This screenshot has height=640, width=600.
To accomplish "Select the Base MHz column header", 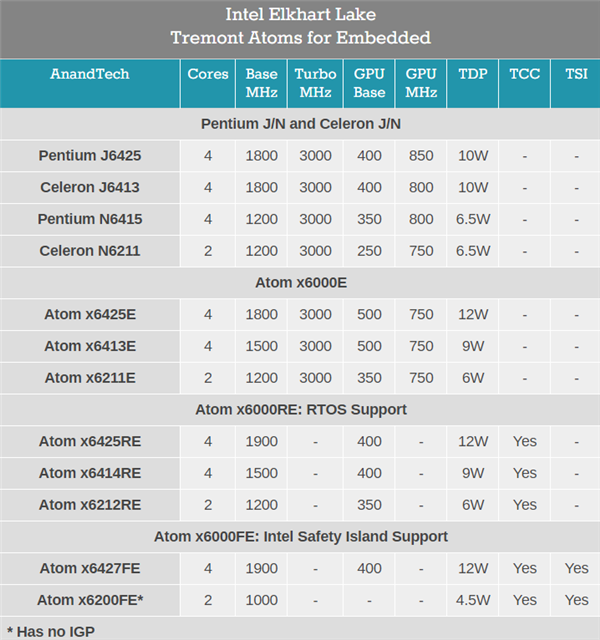I will click(262, 83).
